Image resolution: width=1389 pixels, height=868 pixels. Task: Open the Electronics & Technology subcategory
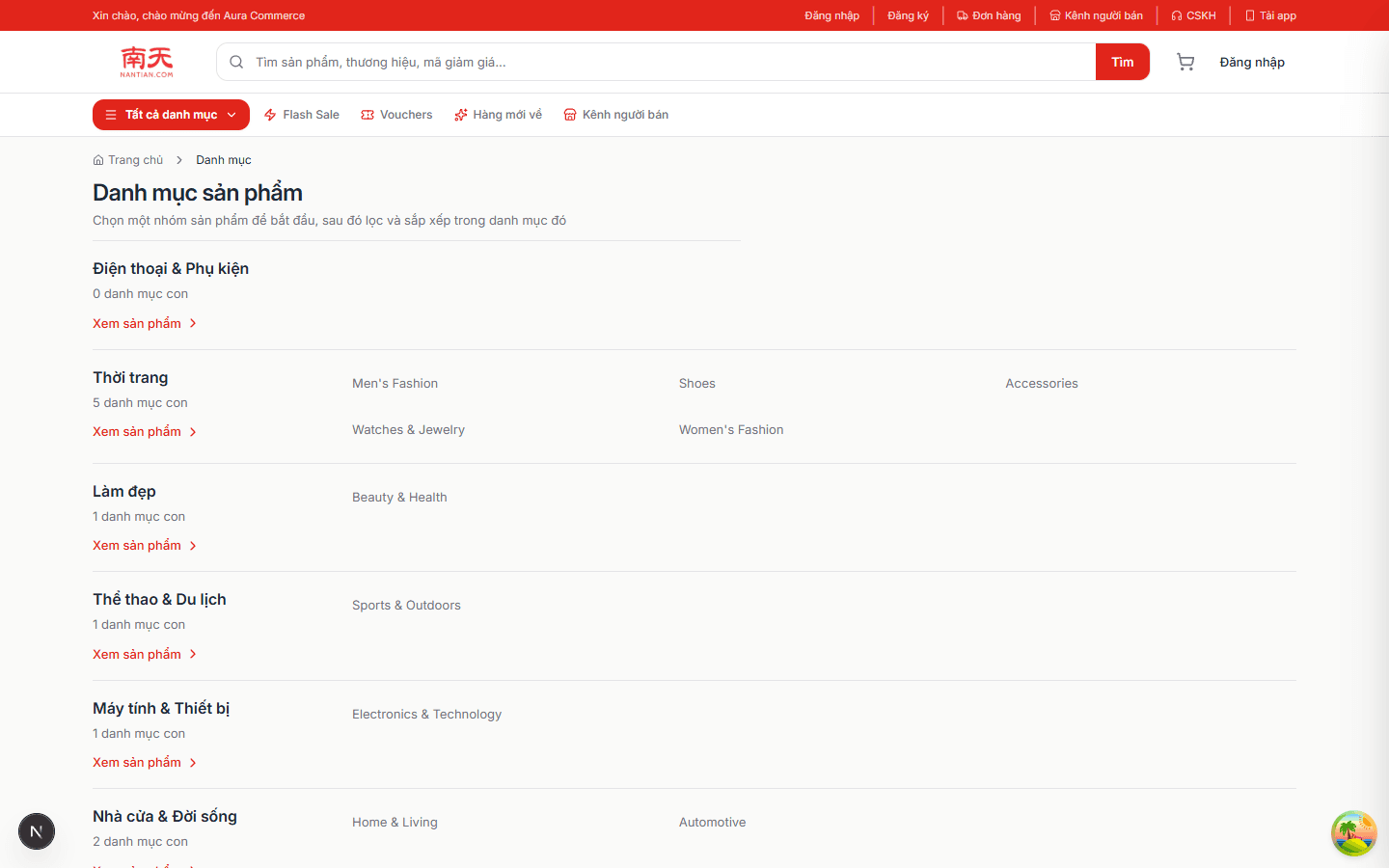(x=426, y=715)
